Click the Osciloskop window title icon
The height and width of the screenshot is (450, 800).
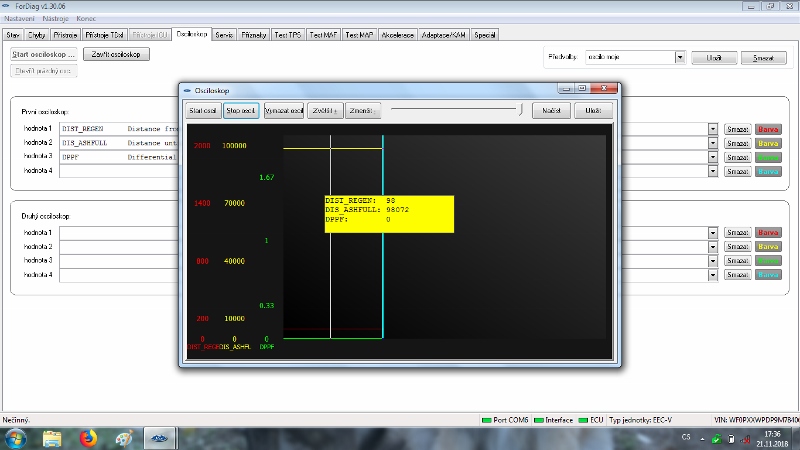pos(187,89)
